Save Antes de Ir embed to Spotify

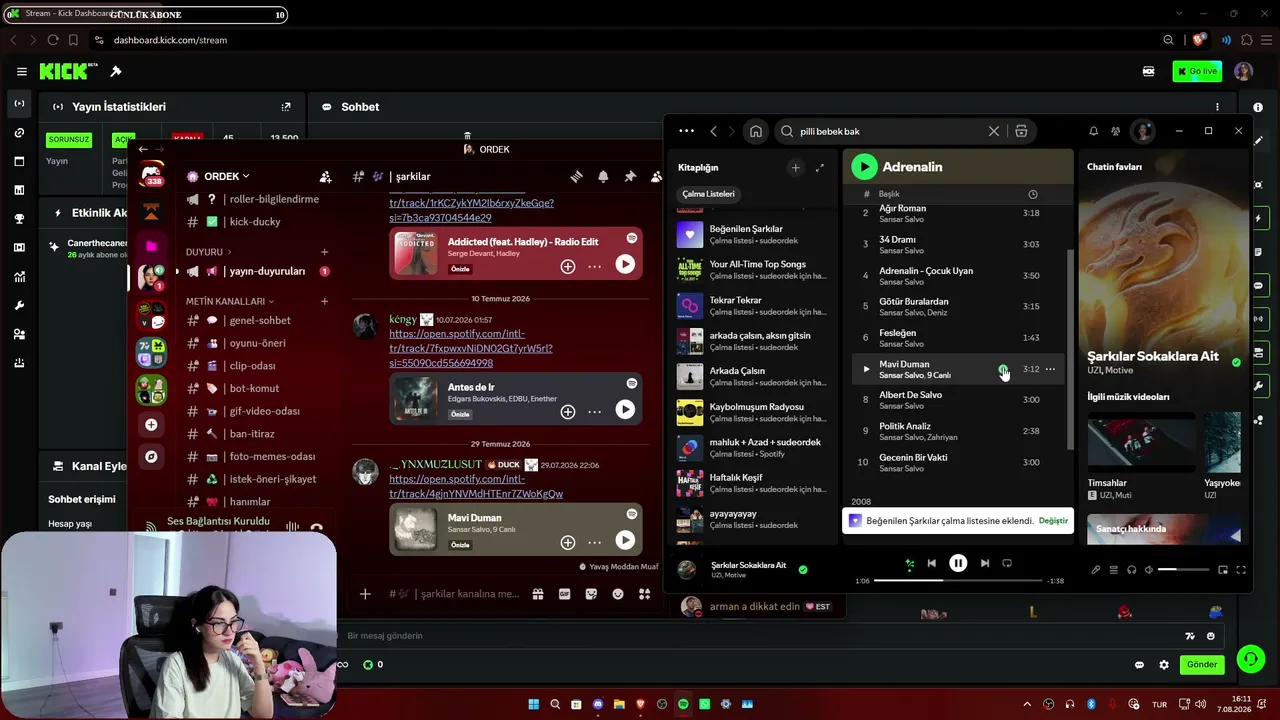(x=568, y=411)
